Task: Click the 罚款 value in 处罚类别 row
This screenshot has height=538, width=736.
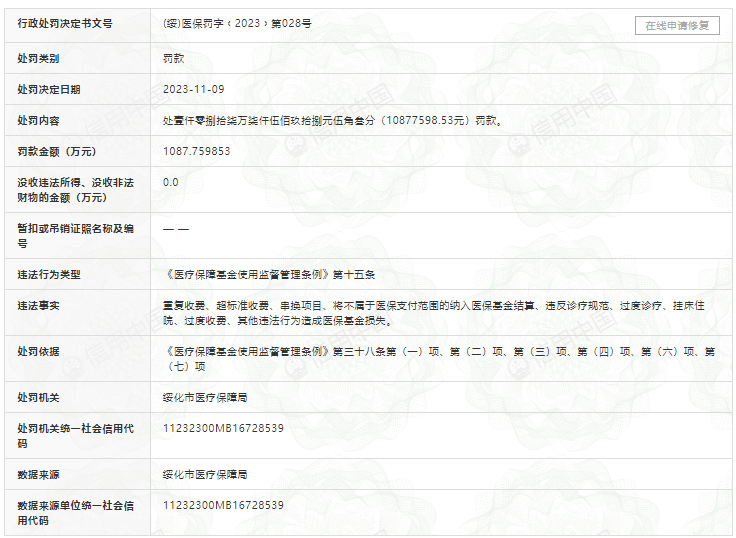Action: coord(174,58)
